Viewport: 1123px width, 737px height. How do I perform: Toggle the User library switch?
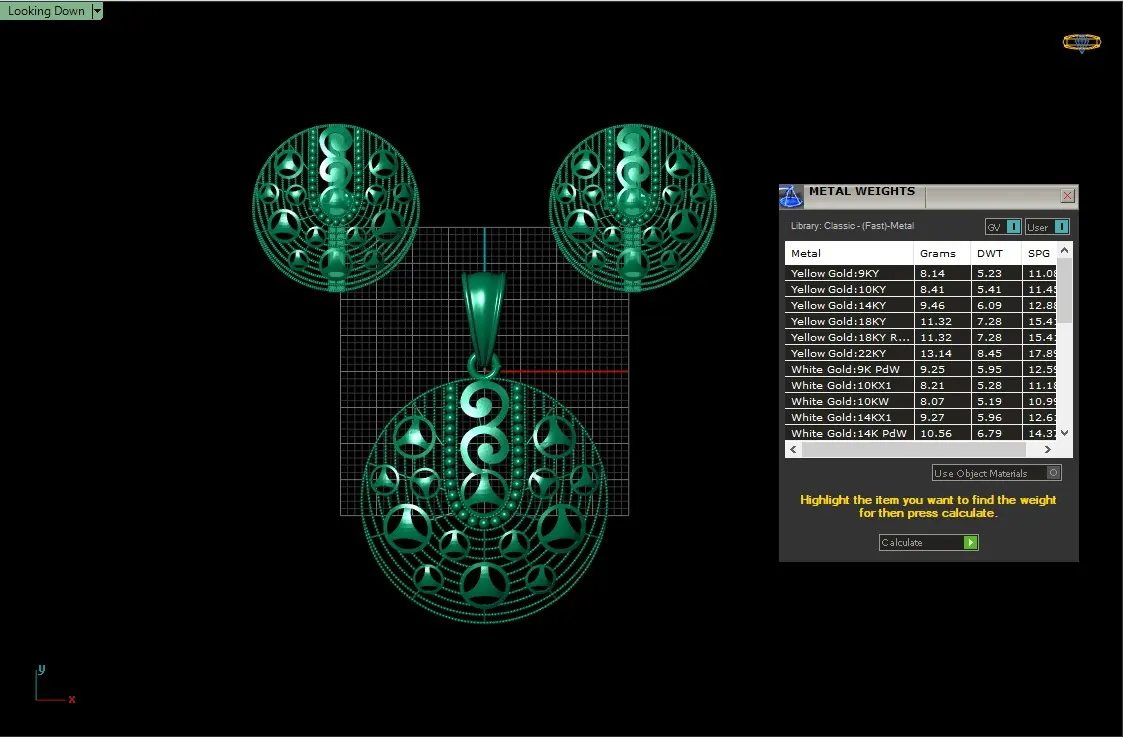(x=1047, y=227)
